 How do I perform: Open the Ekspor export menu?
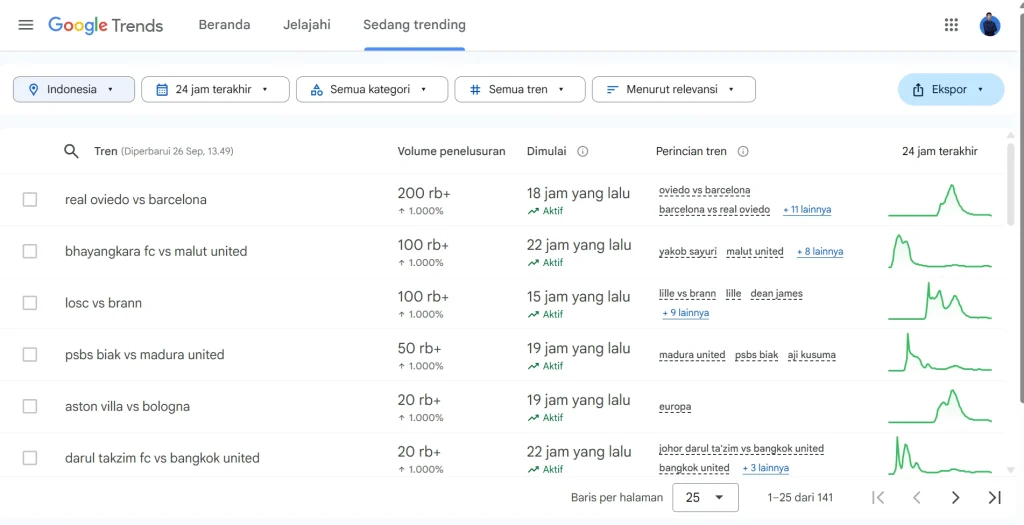pyautogui.click(x=951, y=89)
